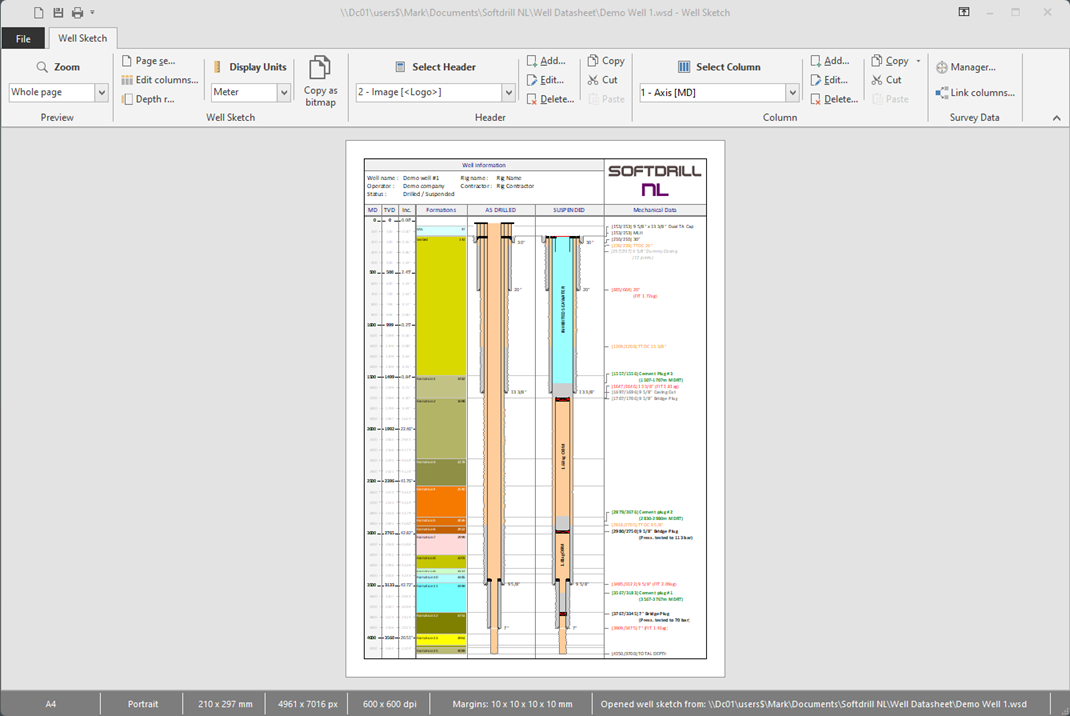Click the new document icon in title bar
Viewport: 1070px width, 716px height.
[x=38, y=13]
